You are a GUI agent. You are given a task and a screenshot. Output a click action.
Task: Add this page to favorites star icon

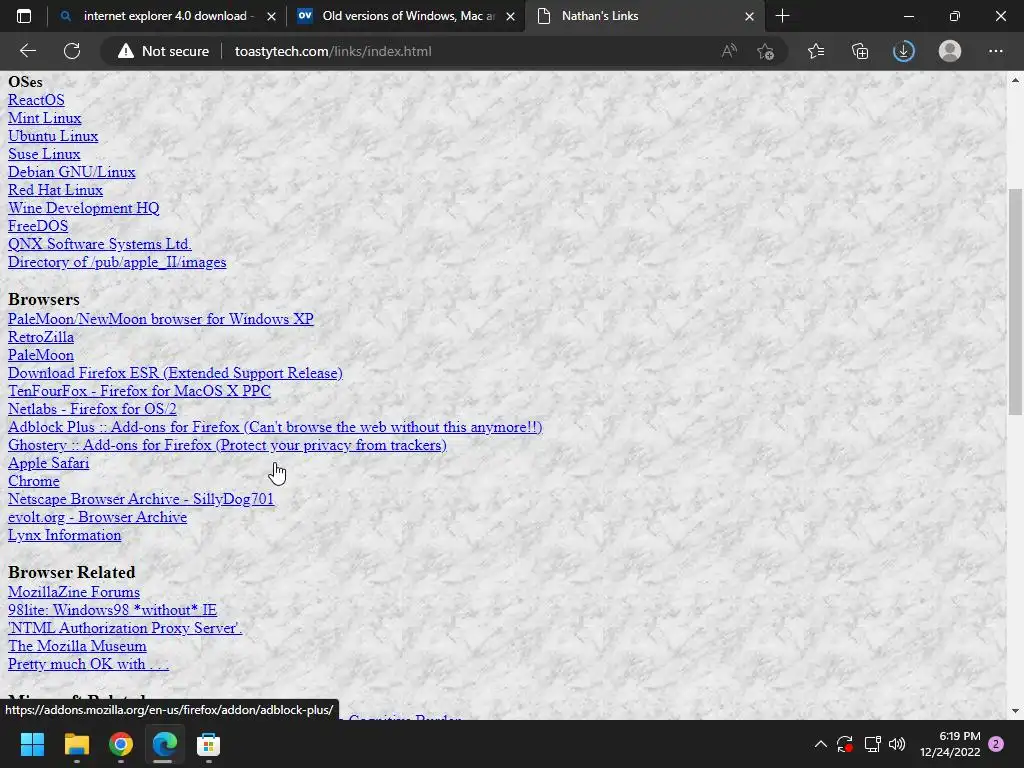point(765,51)
